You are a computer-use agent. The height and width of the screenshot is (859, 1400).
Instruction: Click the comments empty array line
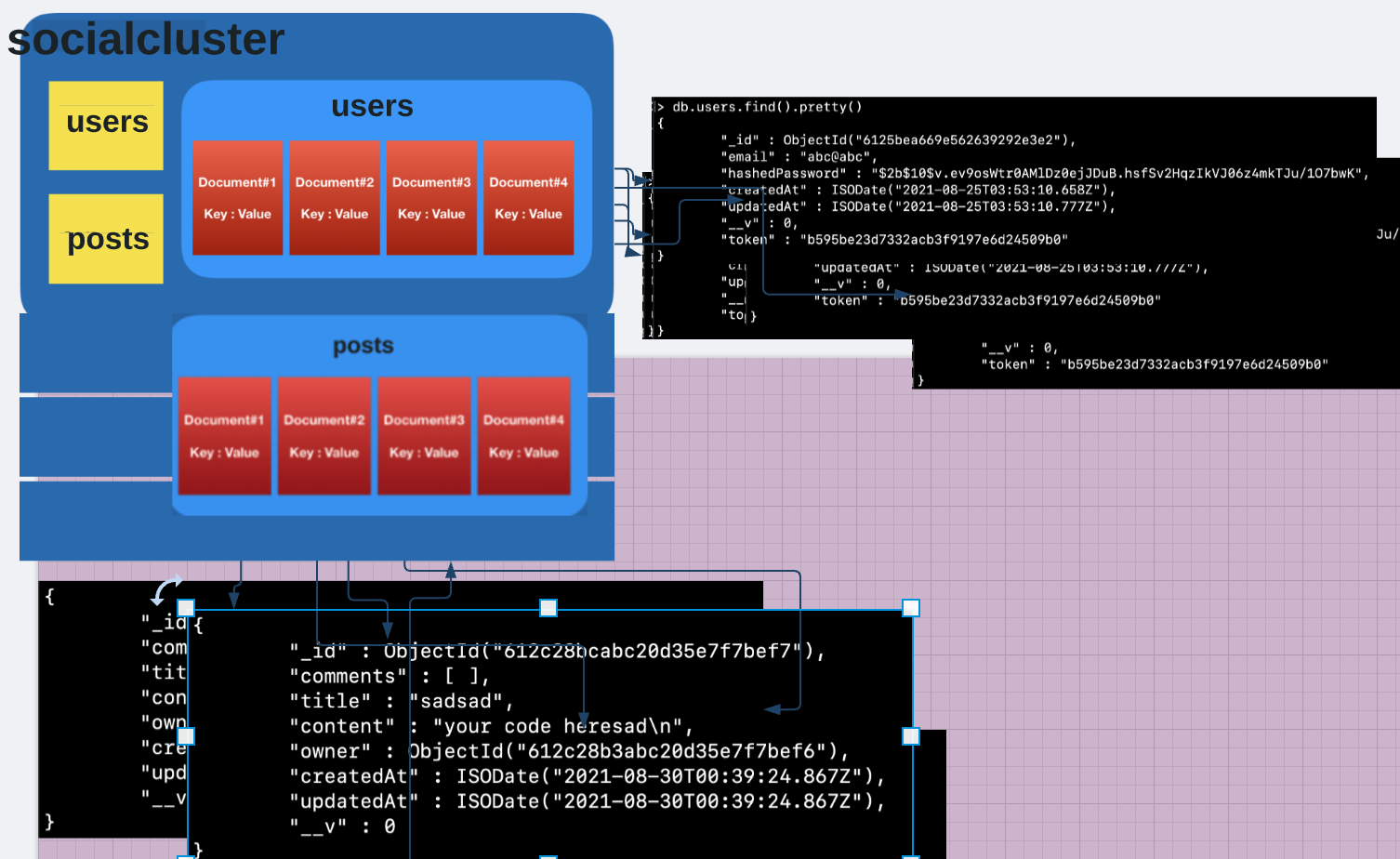click(x=390, y=676)
